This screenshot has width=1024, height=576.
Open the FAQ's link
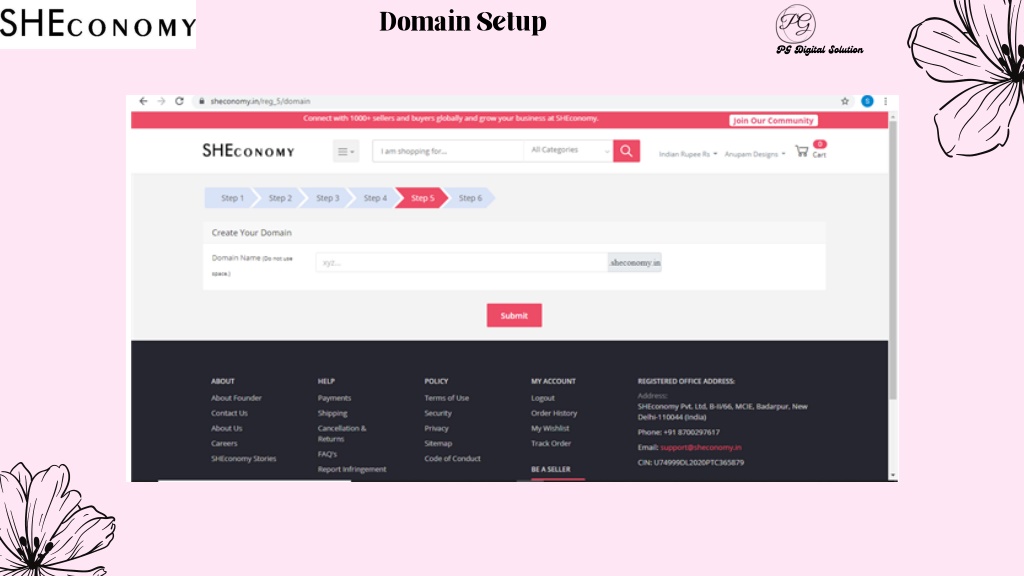[x=327, y=454]
